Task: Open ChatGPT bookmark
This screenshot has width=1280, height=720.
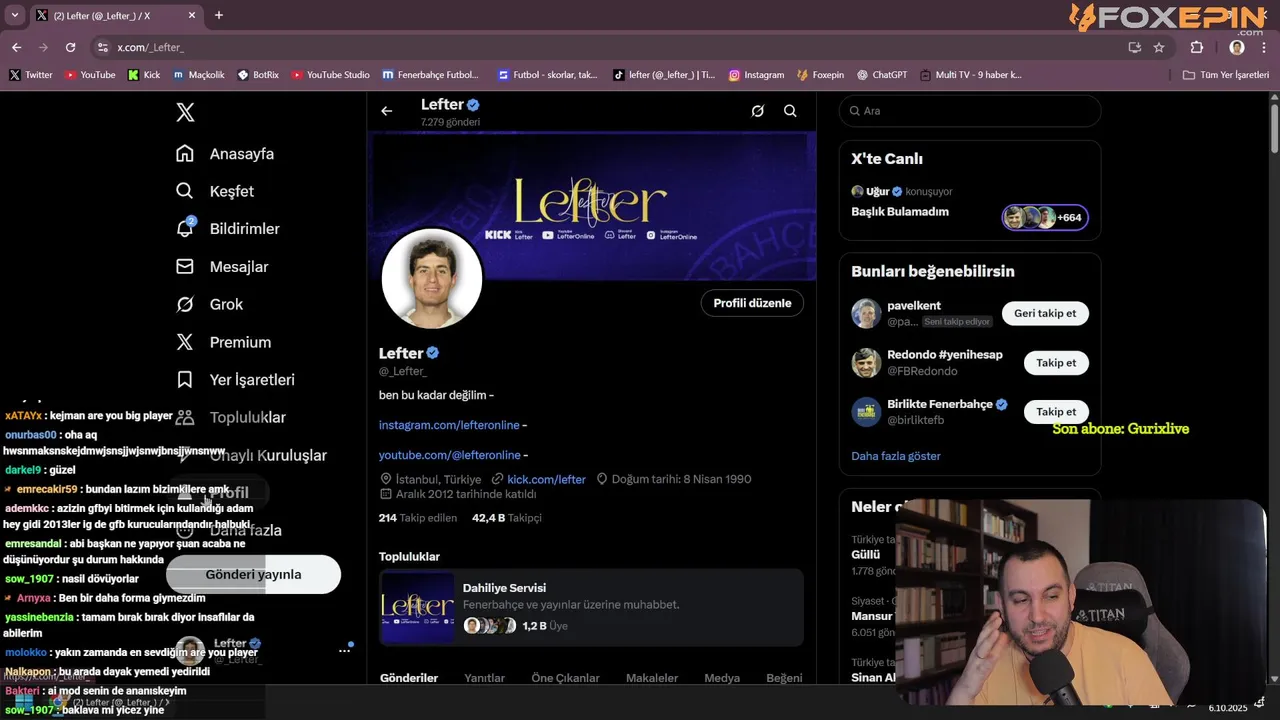Action: 882,75
